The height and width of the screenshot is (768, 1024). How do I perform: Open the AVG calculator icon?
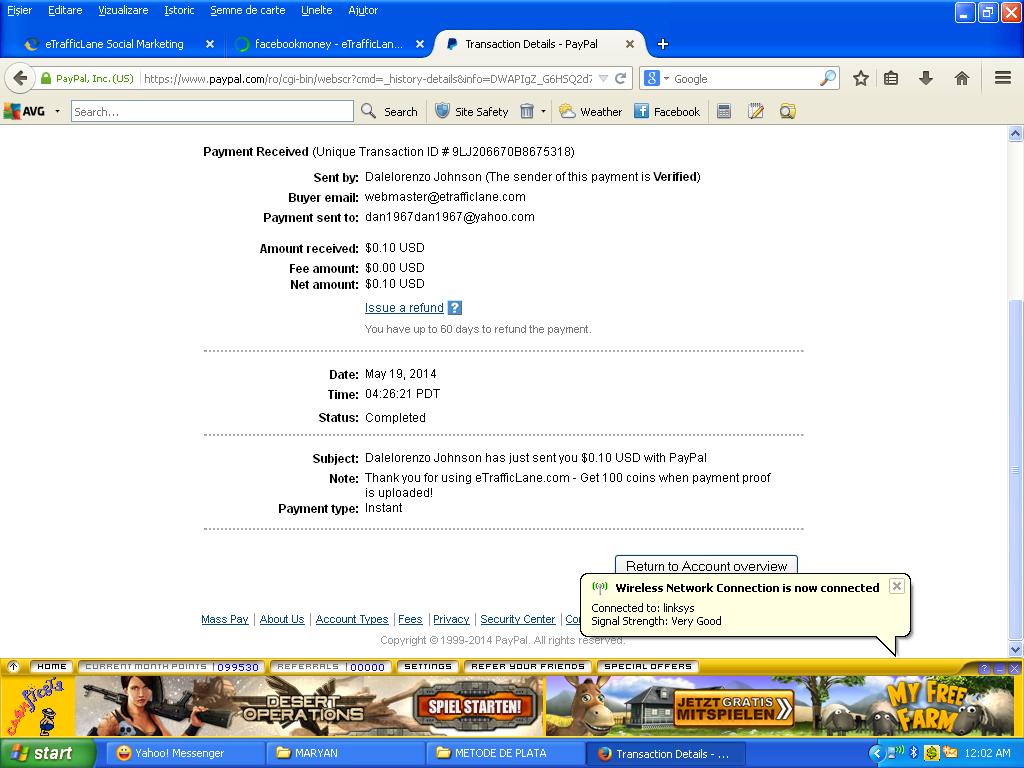[724, 112]
